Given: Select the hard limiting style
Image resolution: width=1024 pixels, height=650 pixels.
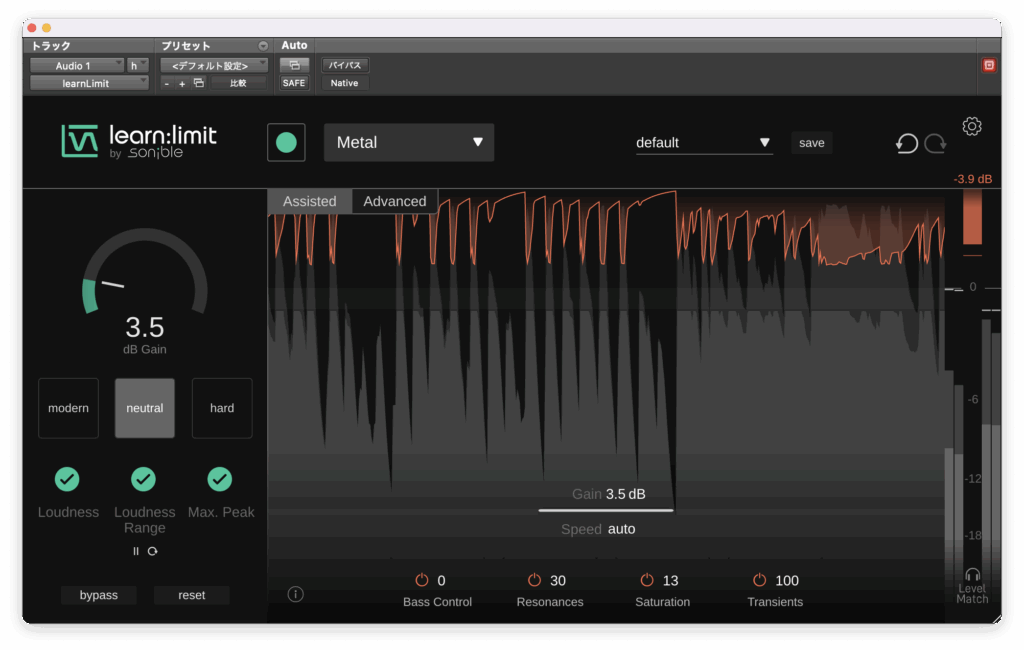Looking at the screenshot, I should tap(222, 408).
